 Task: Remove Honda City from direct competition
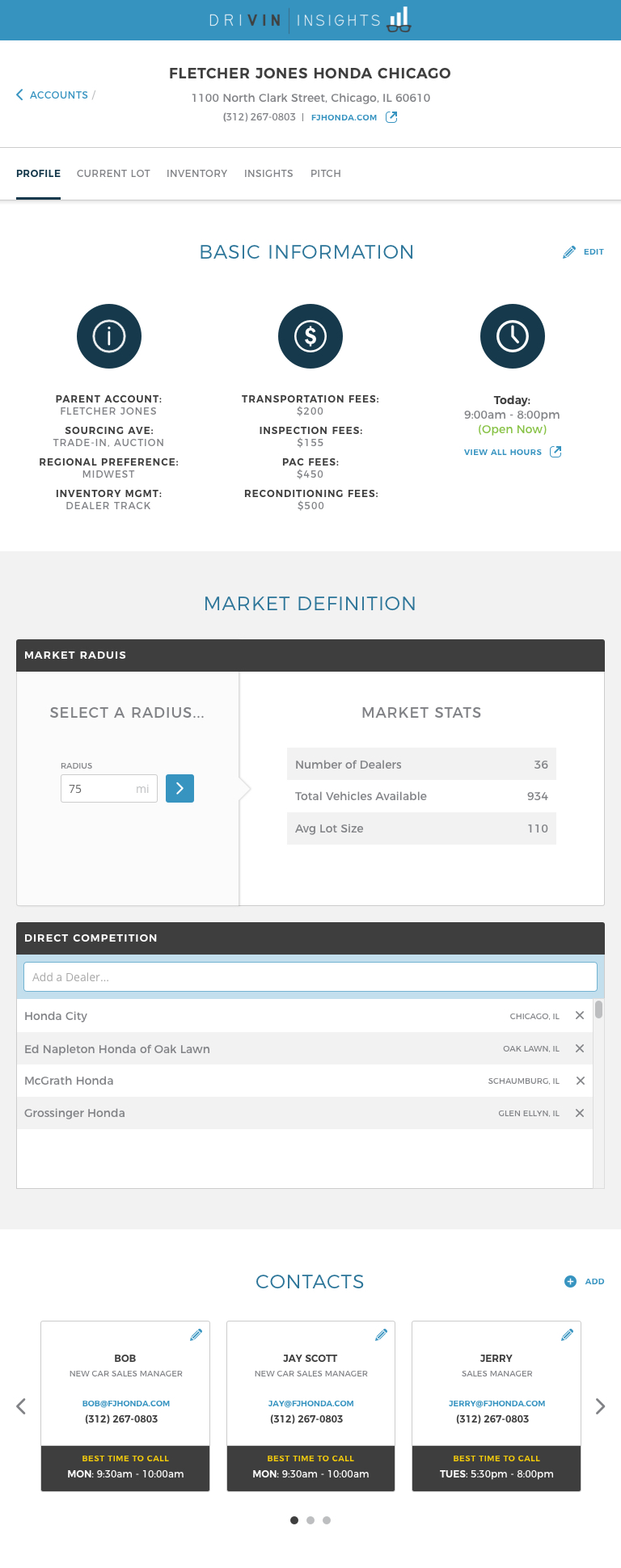(580, 1016)
